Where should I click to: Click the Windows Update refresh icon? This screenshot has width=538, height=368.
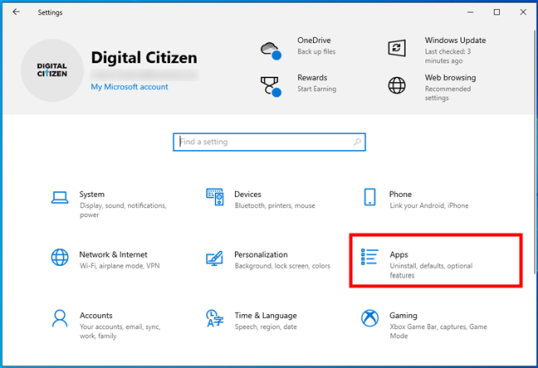[x=397, y=48]
